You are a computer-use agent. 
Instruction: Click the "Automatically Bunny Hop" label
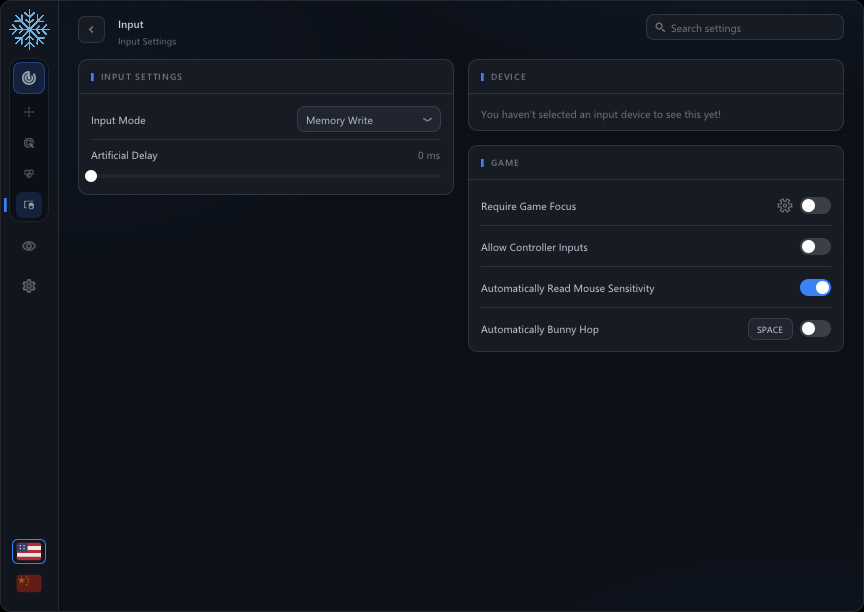[x=539, y=329]
